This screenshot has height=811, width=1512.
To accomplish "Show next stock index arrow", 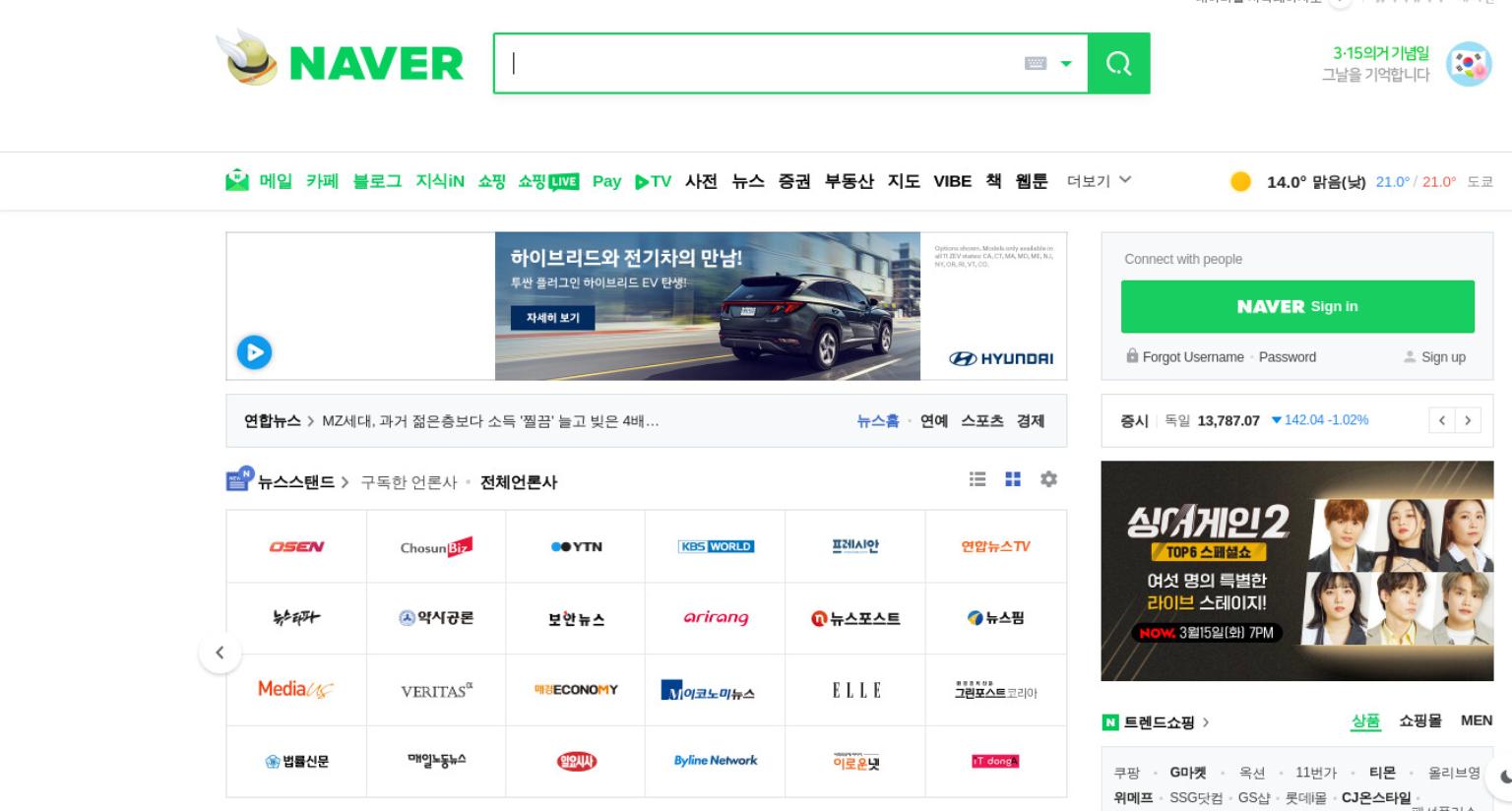I will (1468, 420).
